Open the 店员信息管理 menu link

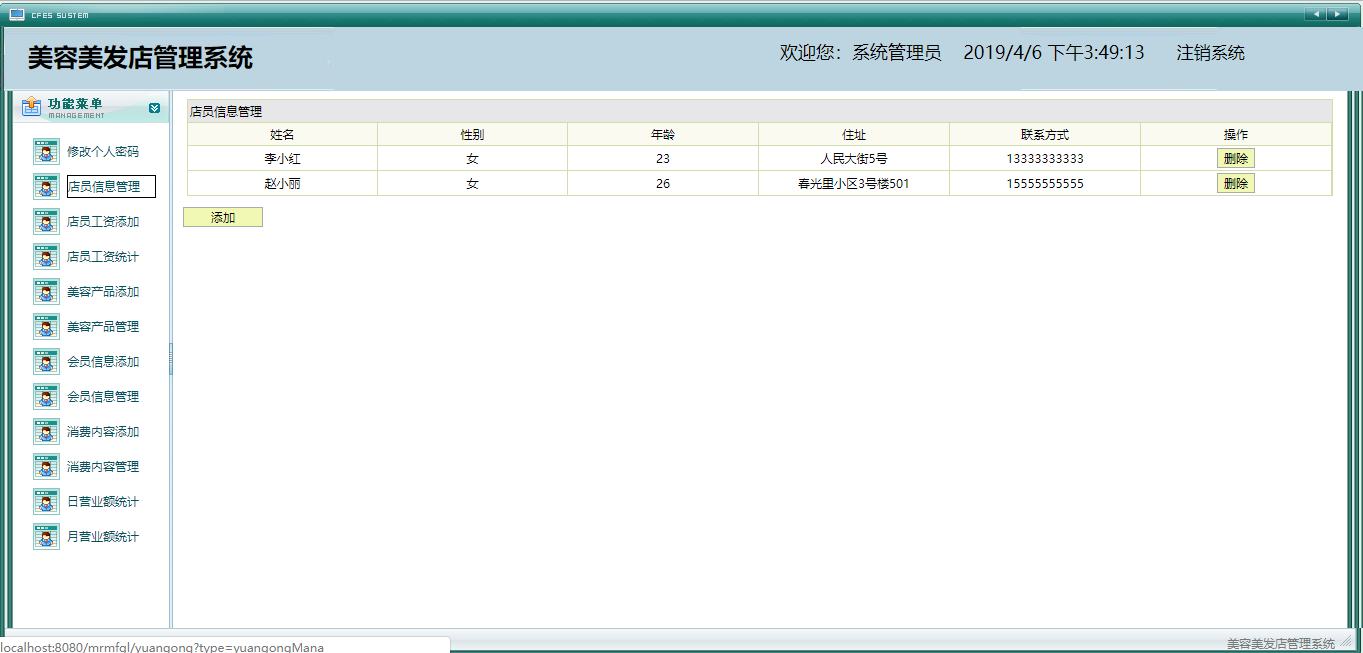coord(111,187)
